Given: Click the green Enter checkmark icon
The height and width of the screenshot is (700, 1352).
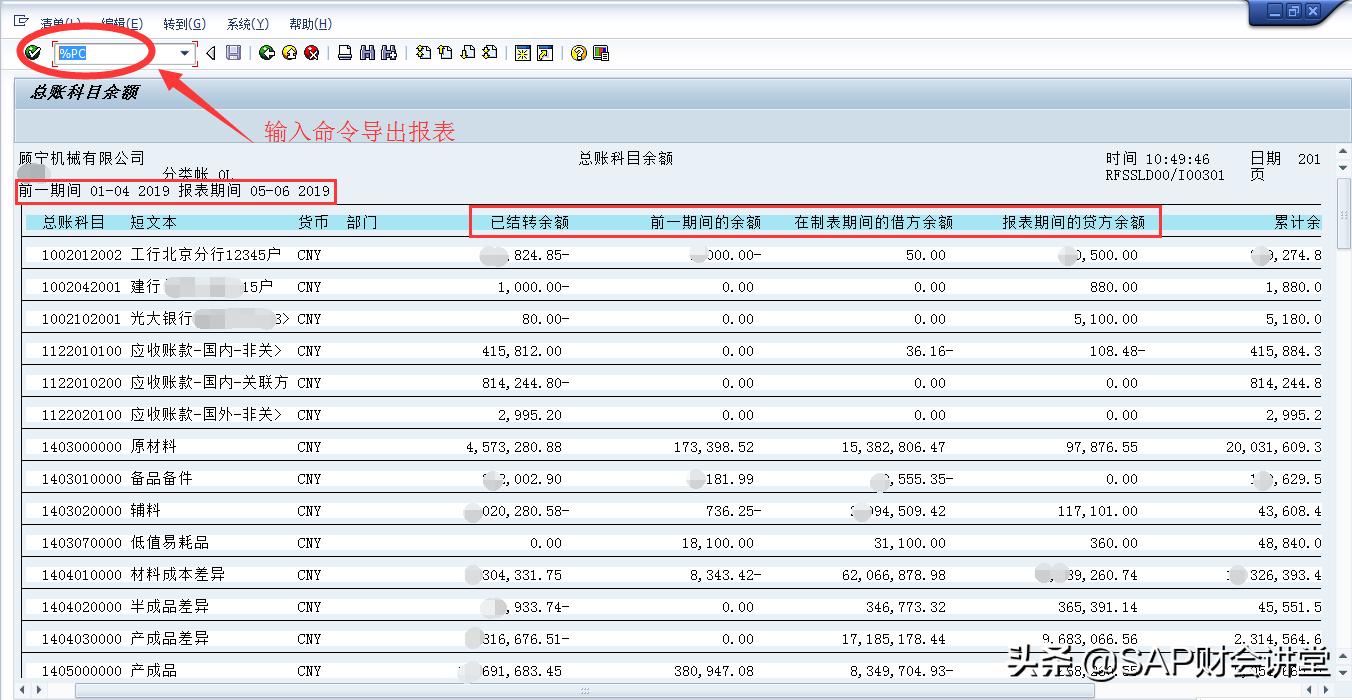Looking at the screenshot, I should tap(32, 53).
